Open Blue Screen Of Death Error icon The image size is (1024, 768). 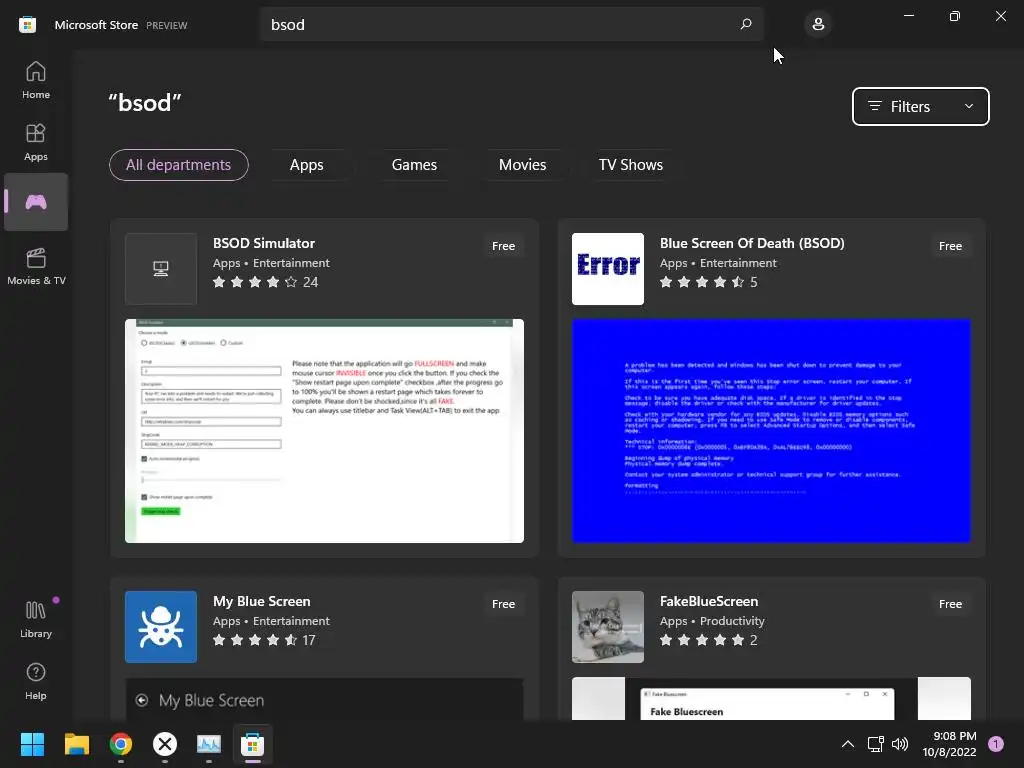pyautogui.click(x=608, y=268)
